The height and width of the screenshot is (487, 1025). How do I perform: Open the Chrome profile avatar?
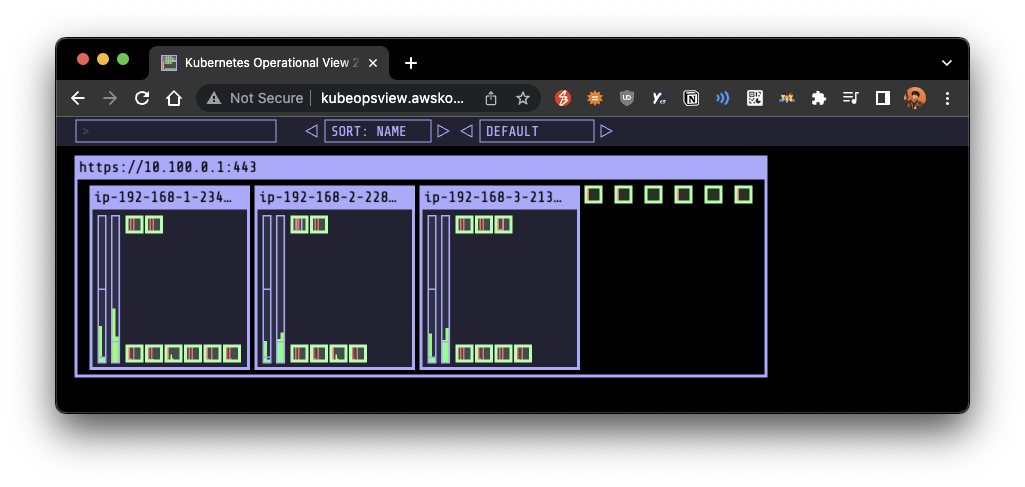tap(915, 98)
